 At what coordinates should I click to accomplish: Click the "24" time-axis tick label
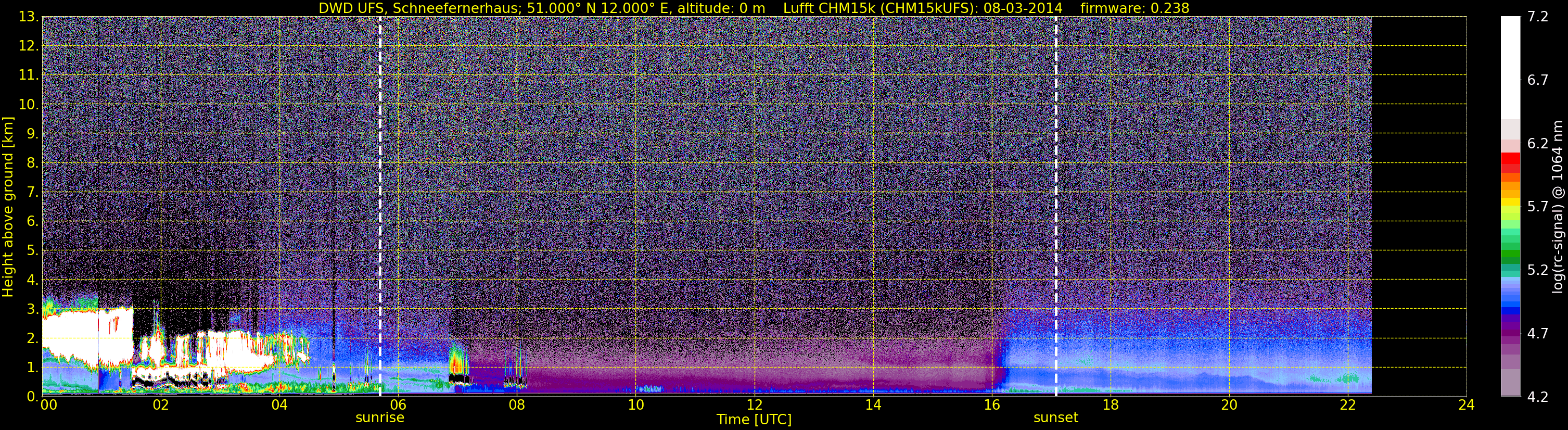[x=1467, y=405]
